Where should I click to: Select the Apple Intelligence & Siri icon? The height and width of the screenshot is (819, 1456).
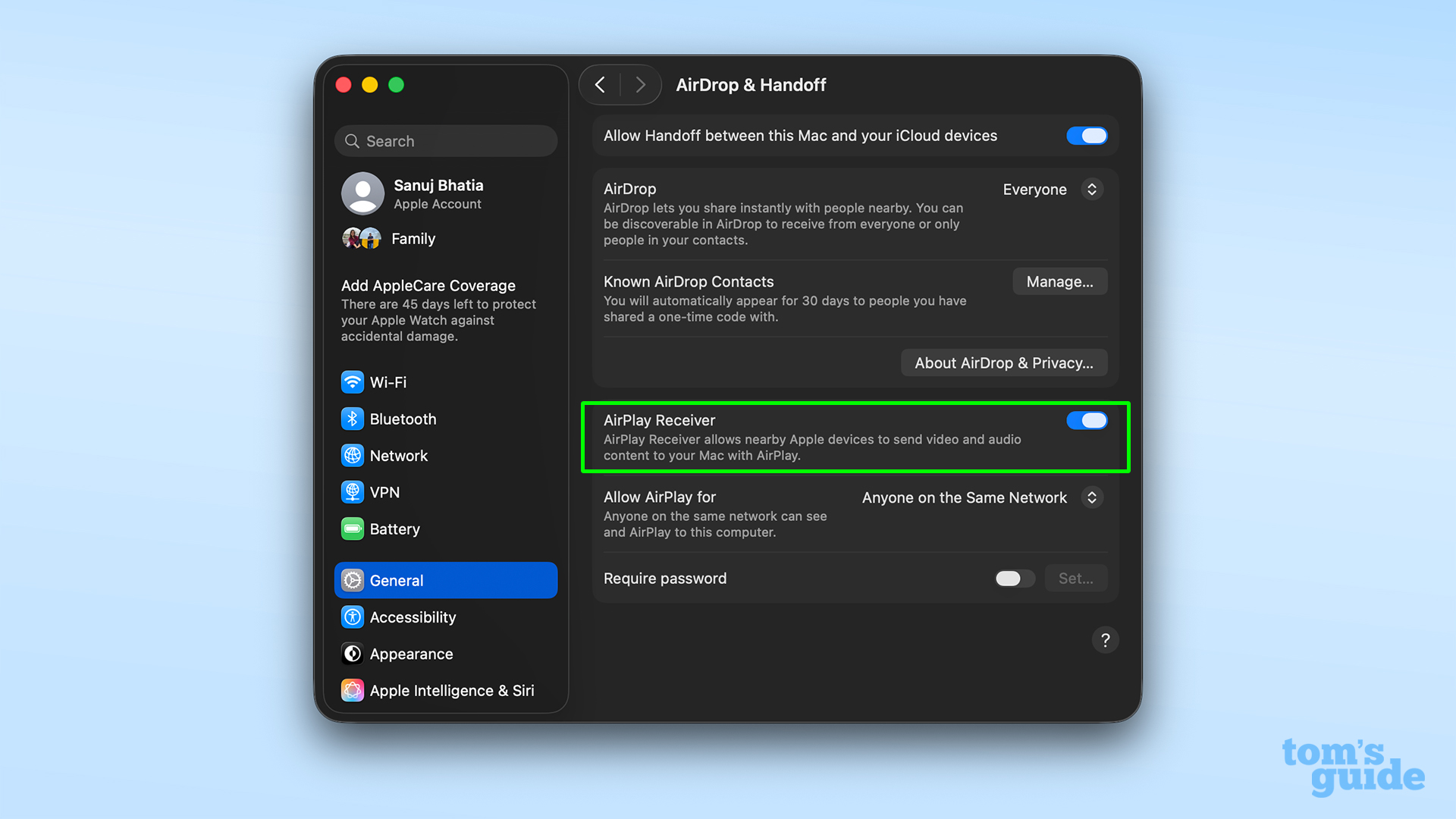pyautogui.click(x=352, y=690)
